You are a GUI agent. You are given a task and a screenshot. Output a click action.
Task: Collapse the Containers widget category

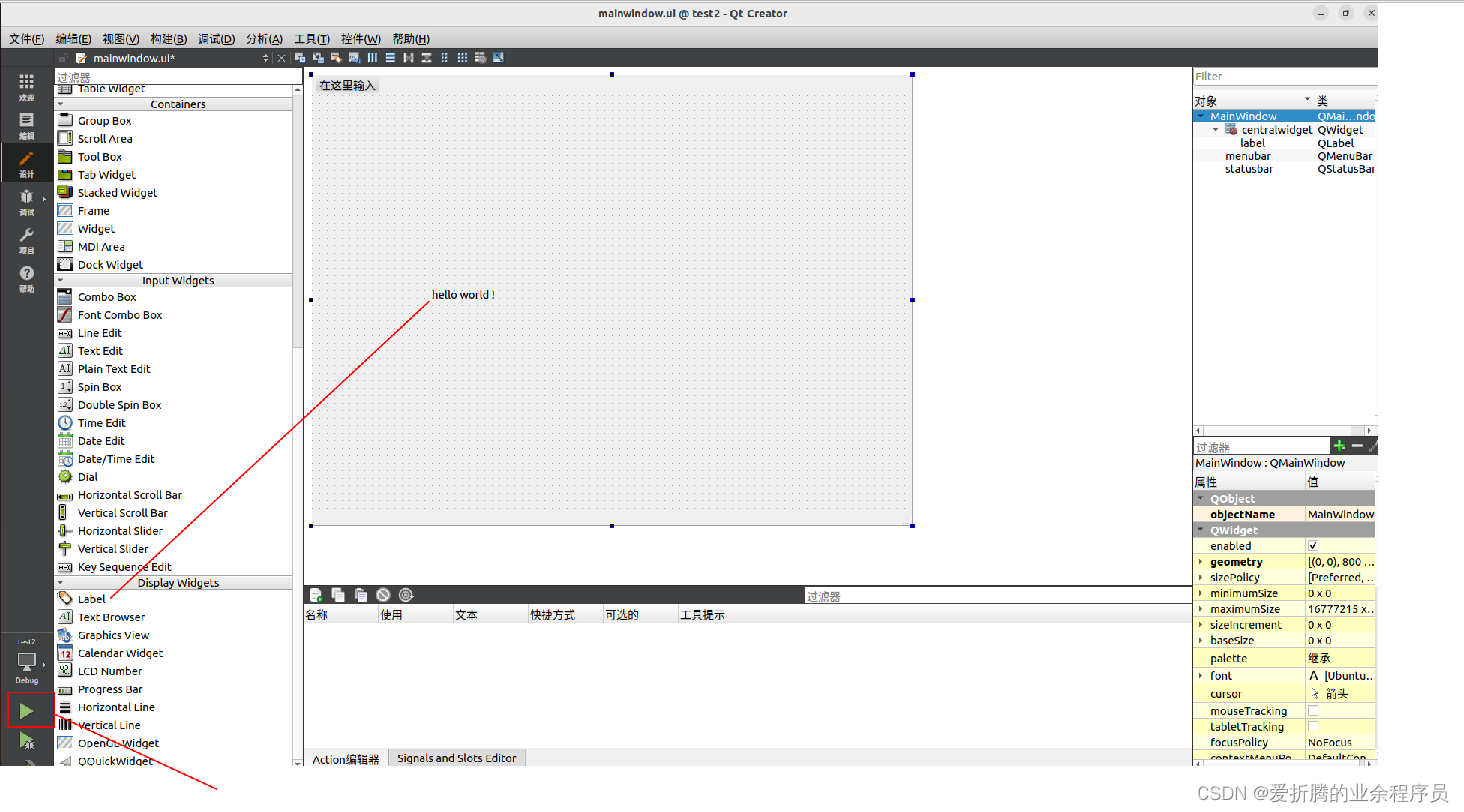[60, 104]
